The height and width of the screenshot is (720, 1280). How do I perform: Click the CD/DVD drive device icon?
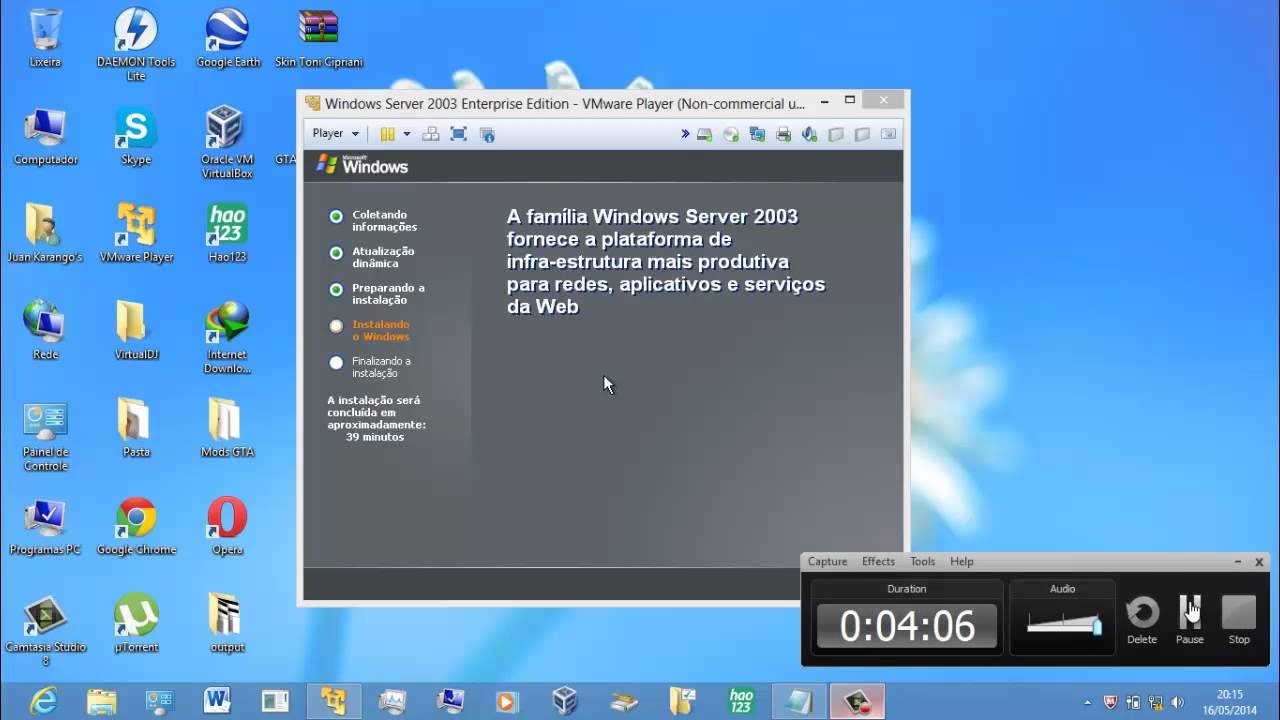(x=731, y=134)
